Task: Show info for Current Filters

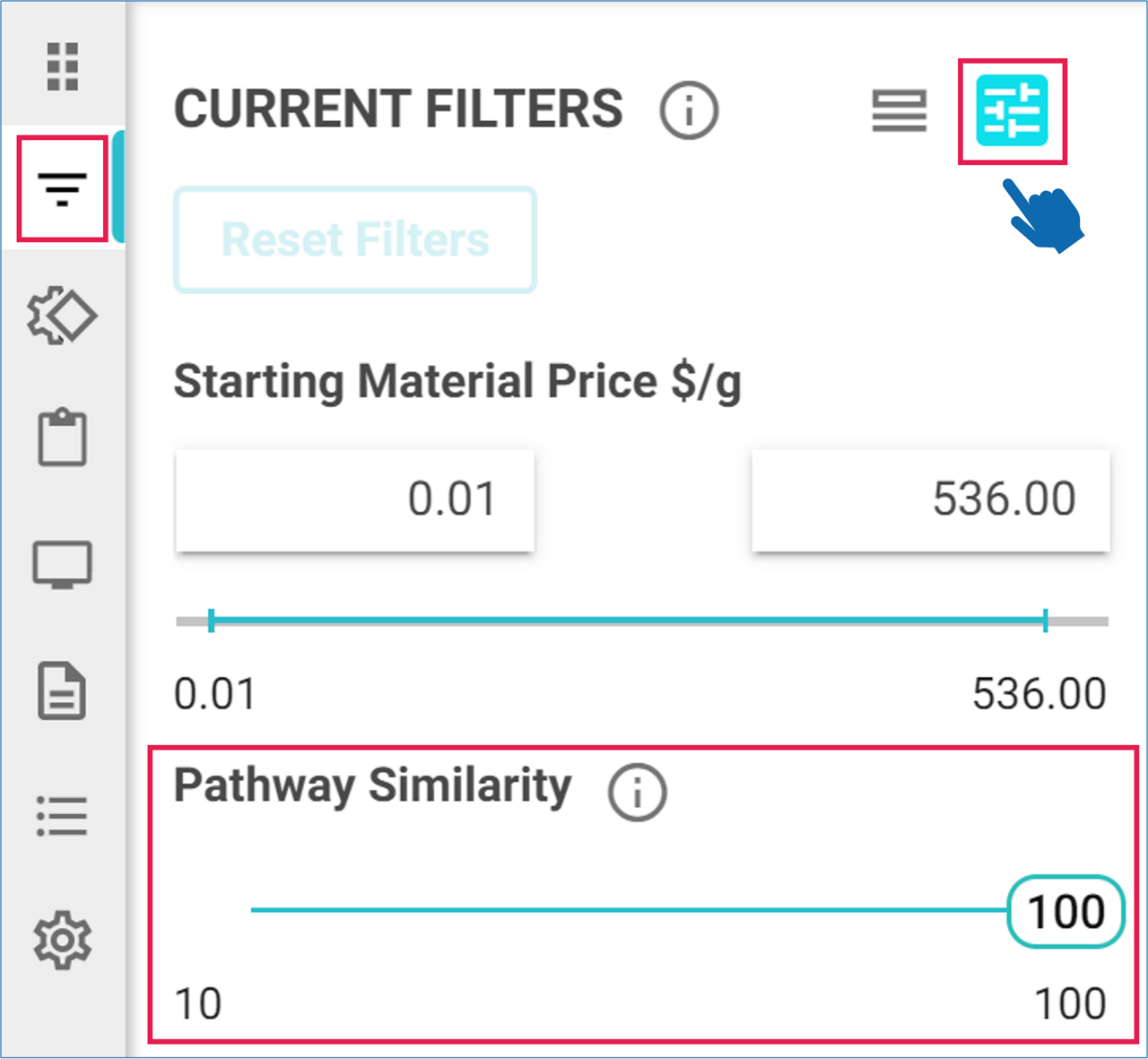Action: [689, 110]
